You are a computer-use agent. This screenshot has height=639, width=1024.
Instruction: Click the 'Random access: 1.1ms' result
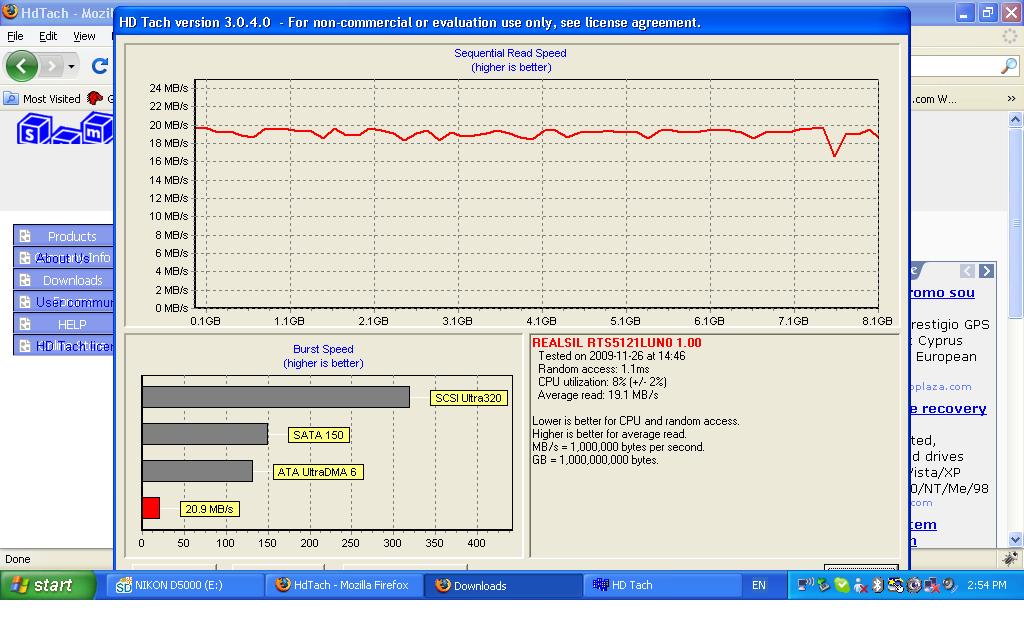click(594, 369)
